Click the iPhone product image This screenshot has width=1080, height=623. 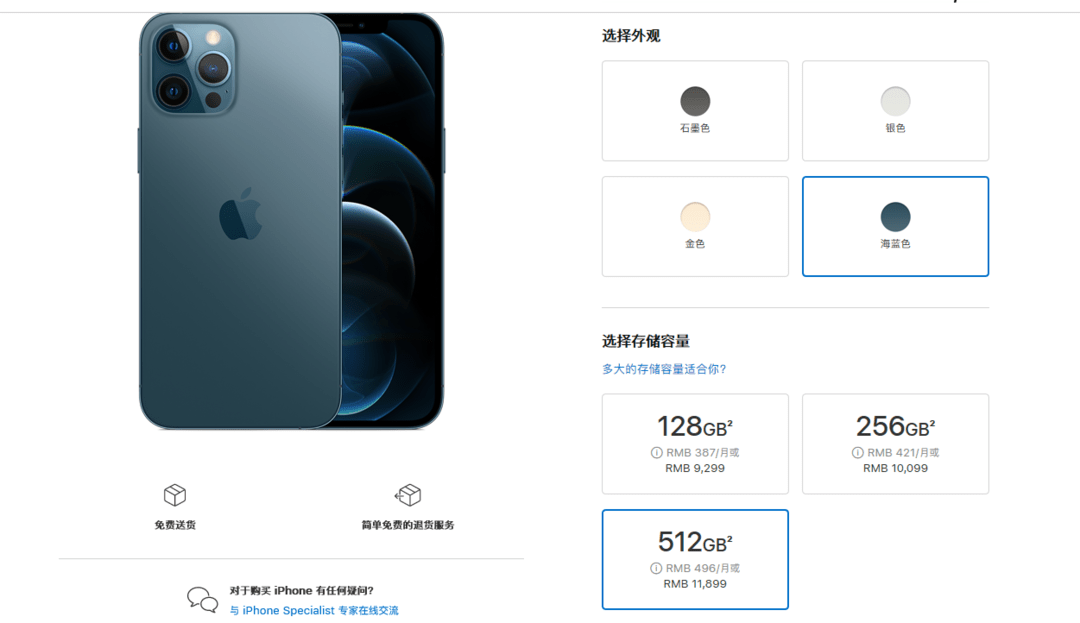[291, 221]
